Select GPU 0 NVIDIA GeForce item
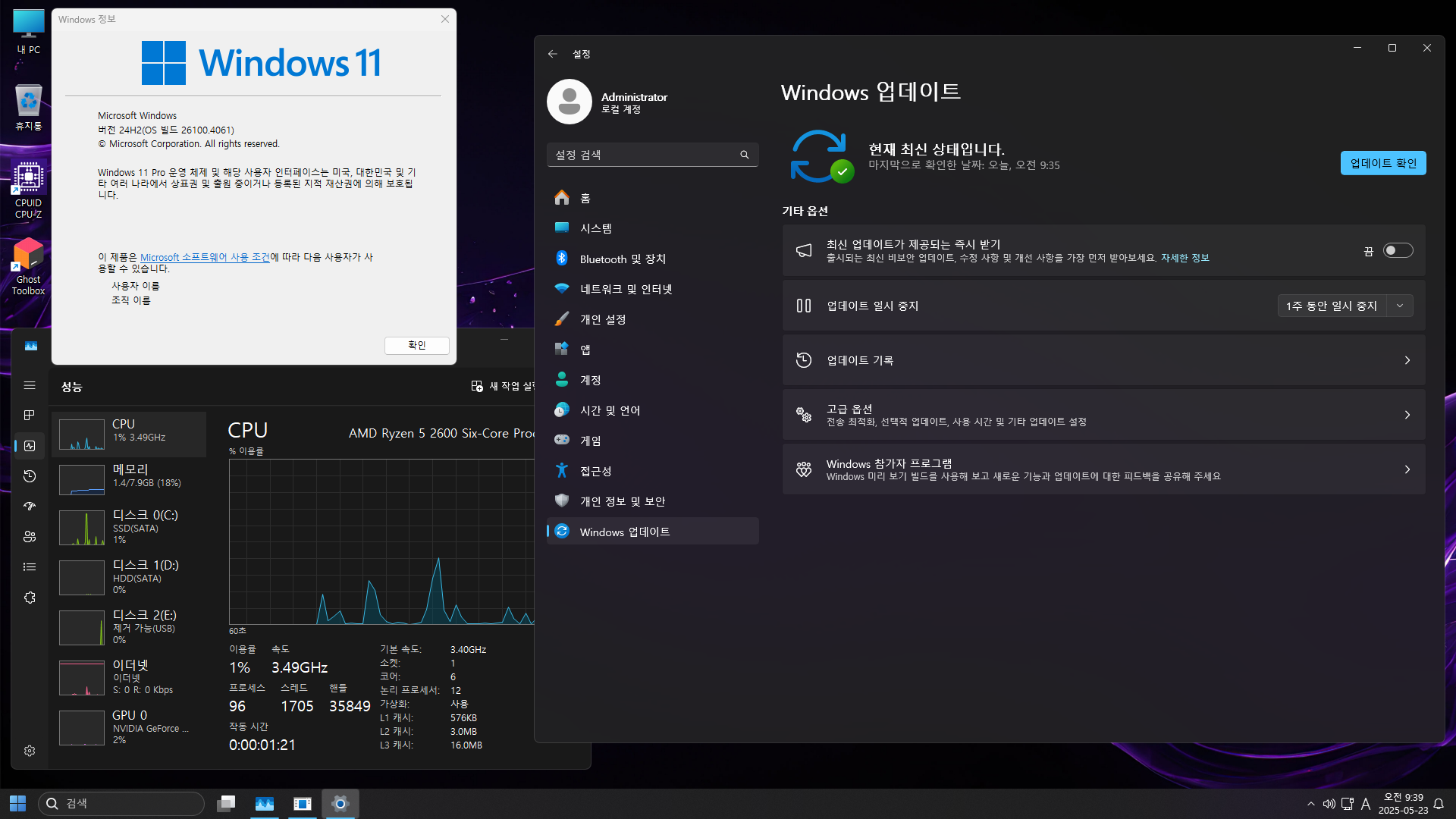 [x=129, y=727]
